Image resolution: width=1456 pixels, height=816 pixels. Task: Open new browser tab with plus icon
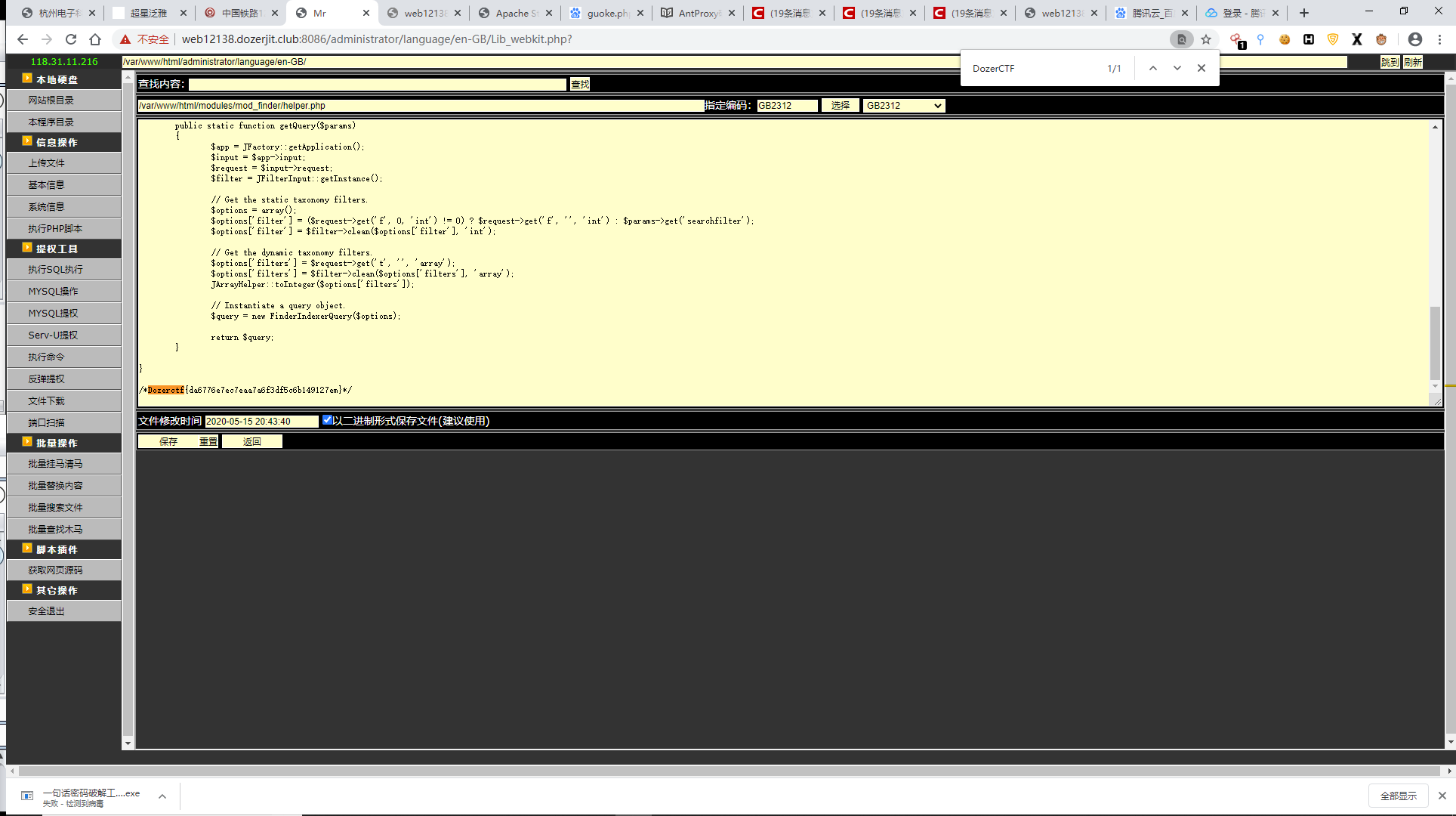1304,13
